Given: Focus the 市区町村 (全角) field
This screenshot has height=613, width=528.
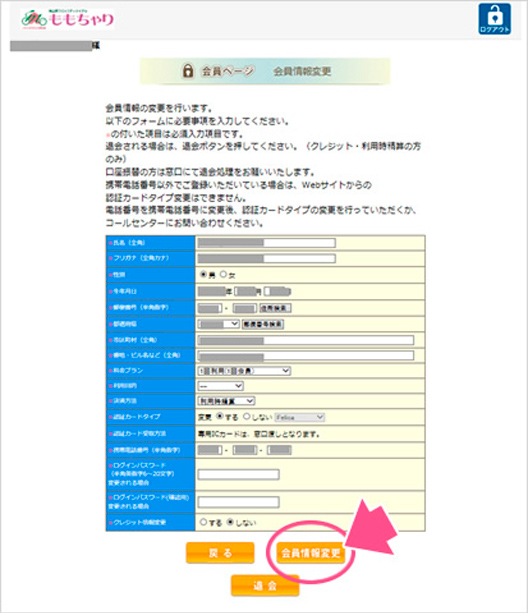Looking at the screenshot, I should 306,340.
